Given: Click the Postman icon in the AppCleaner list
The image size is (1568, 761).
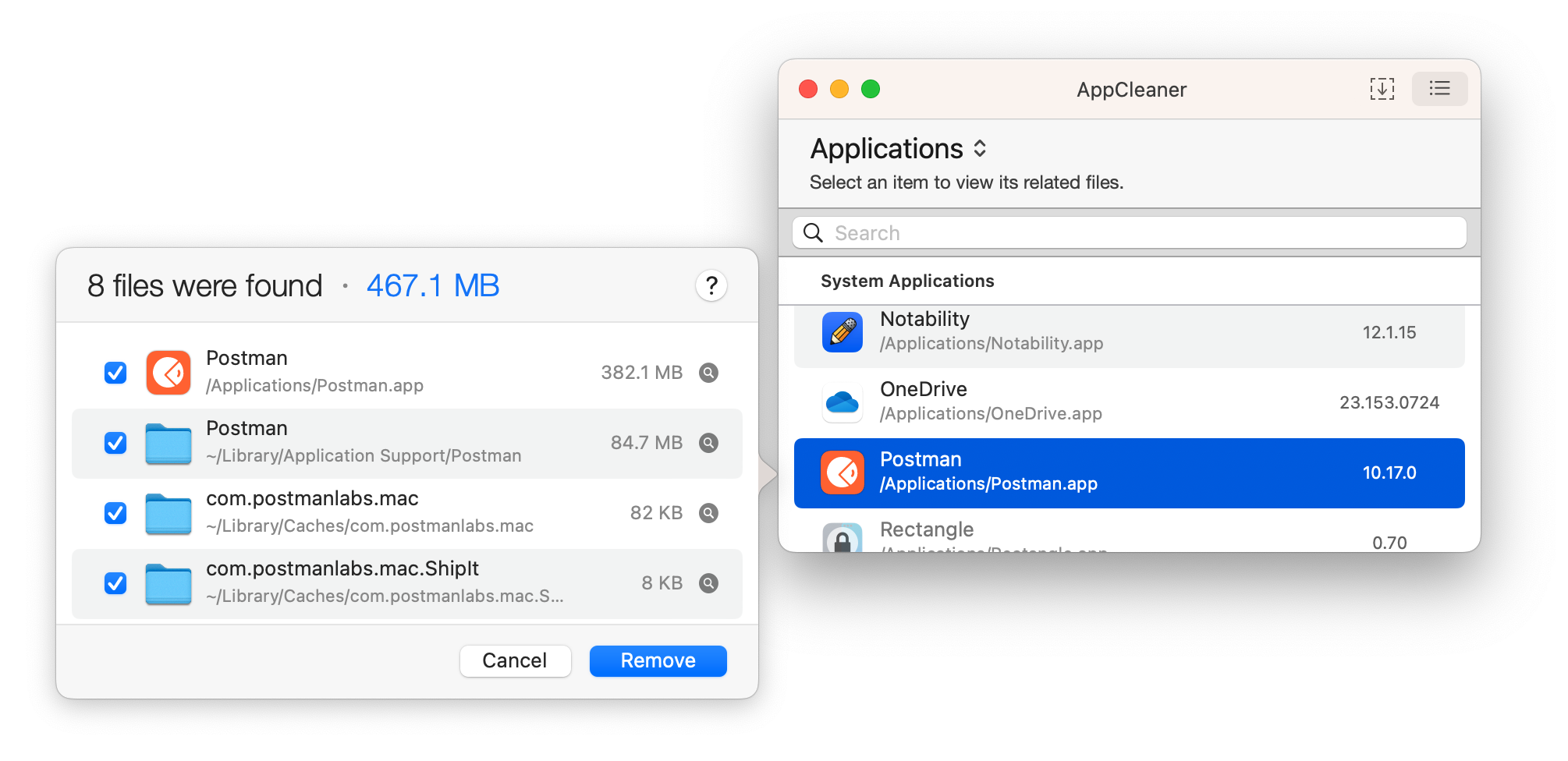Looking at the screenshot, I should click(x=843, y=473).
